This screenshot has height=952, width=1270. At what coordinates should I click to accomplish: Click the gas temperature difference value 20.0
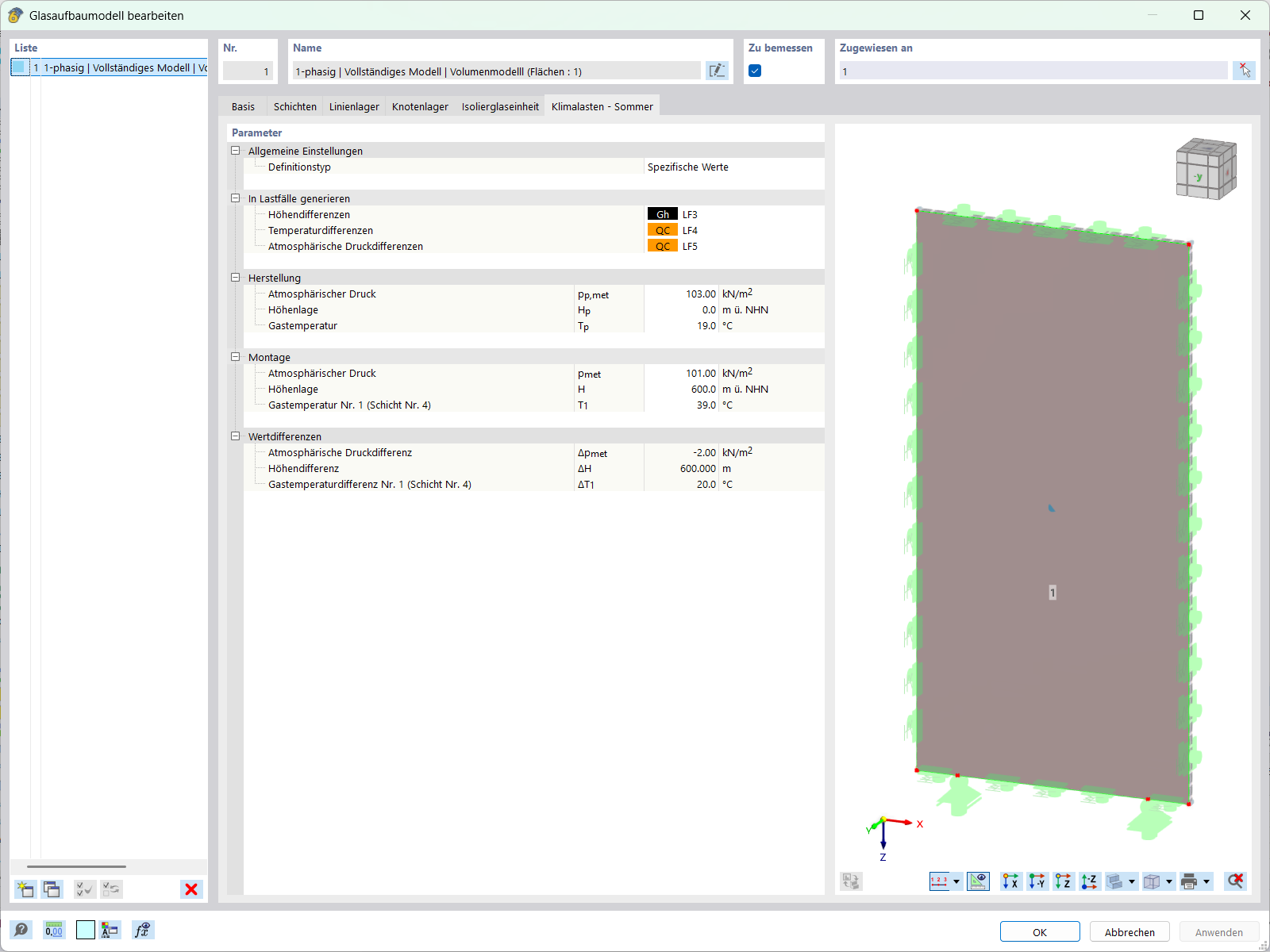tap(706, 484)
